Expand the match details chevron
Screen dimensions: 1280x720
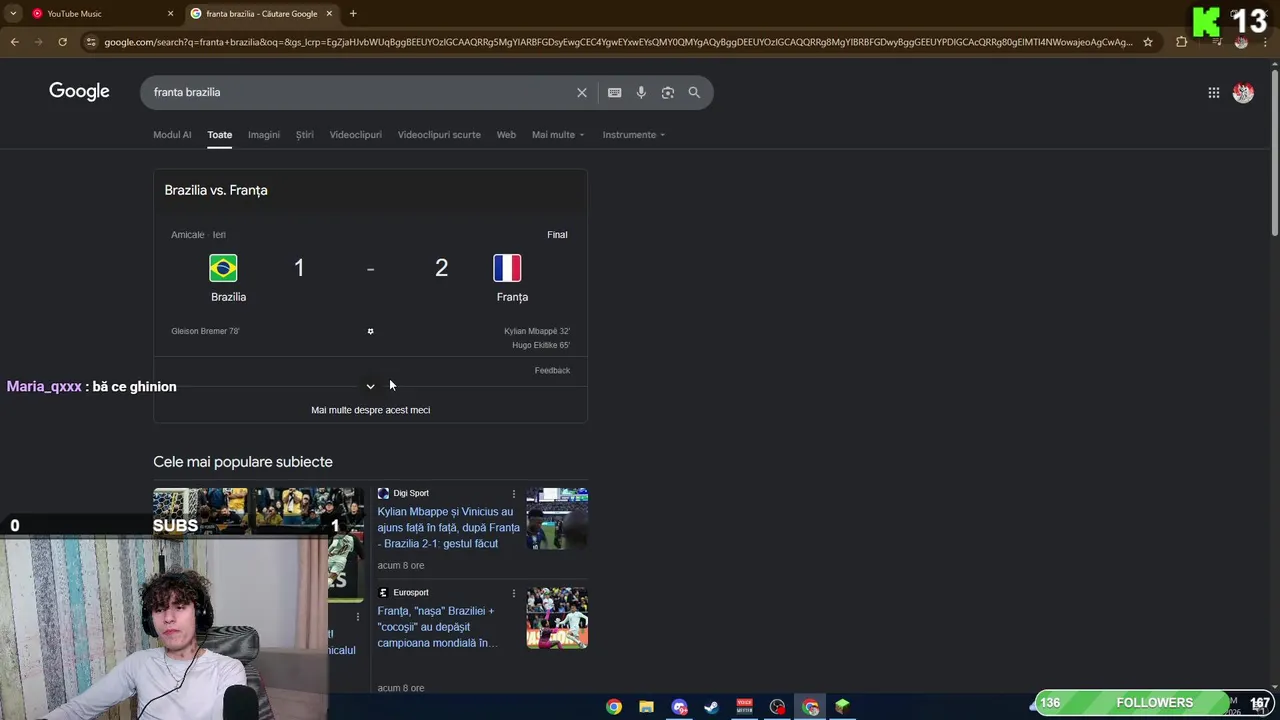pyautogui.click(x=370, y=386)
